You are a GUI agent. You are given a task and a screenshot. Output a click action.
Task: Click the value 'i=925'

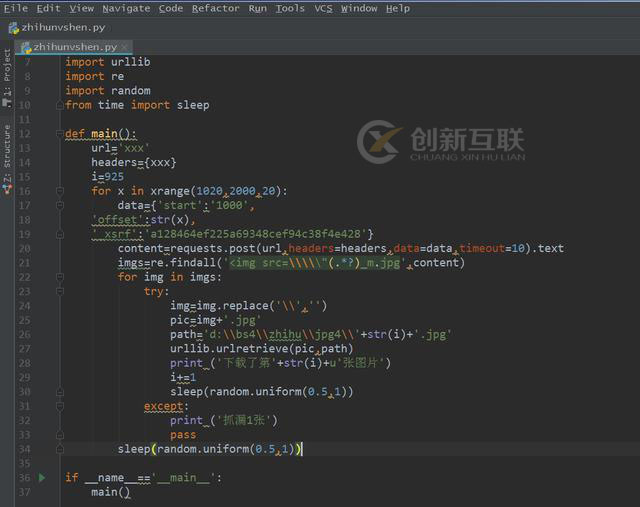tap(107, 177)
